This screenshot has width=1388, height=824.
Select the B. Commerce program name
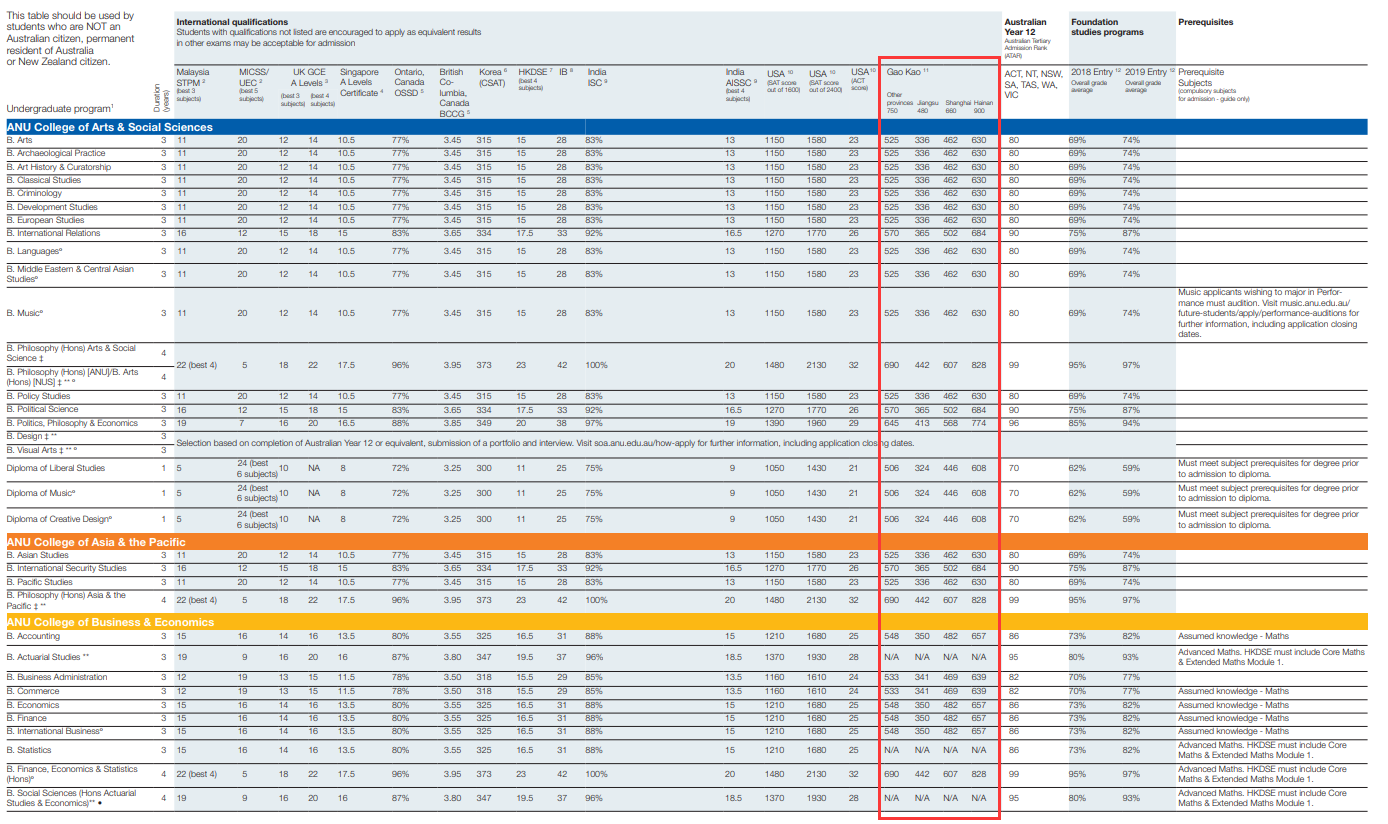33,691
